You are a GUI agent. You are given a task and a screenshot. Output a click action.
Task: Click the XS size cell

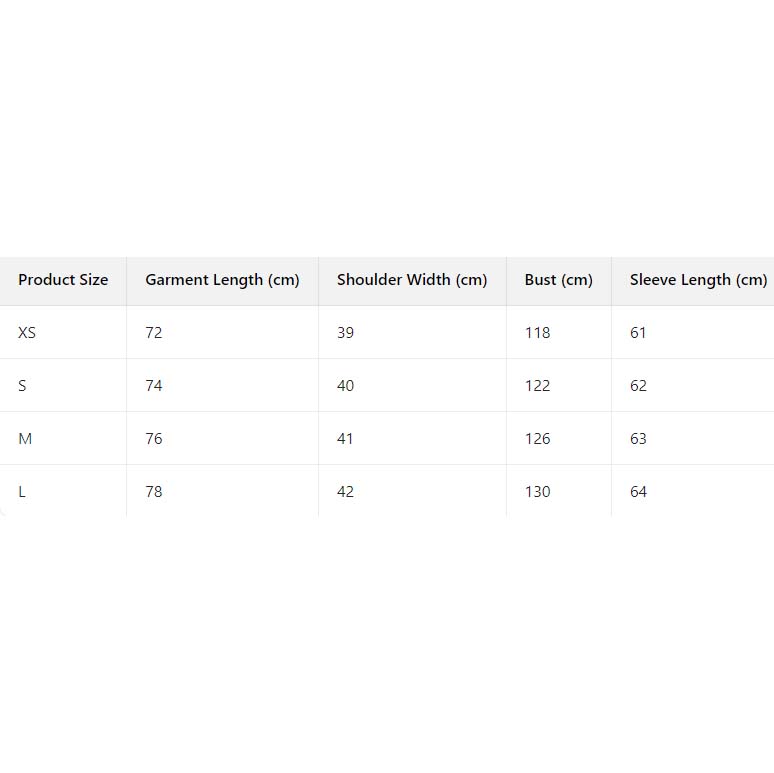tap(27, 333)
